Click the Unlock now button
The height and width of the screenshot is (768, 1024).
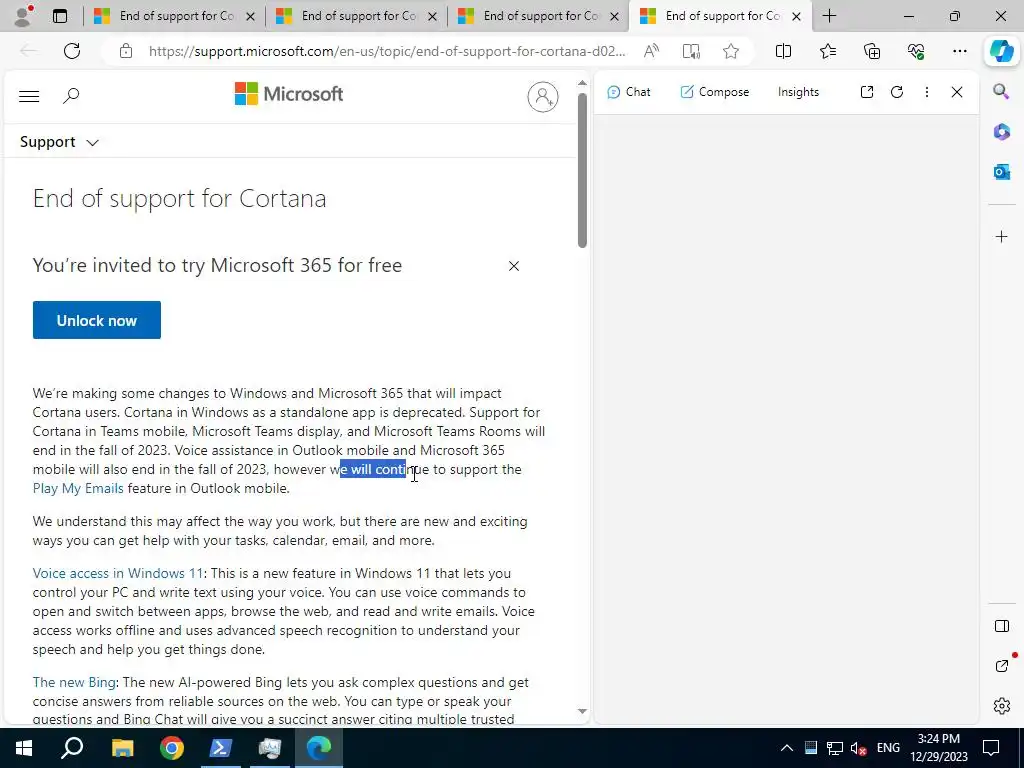tap(97, 320)
